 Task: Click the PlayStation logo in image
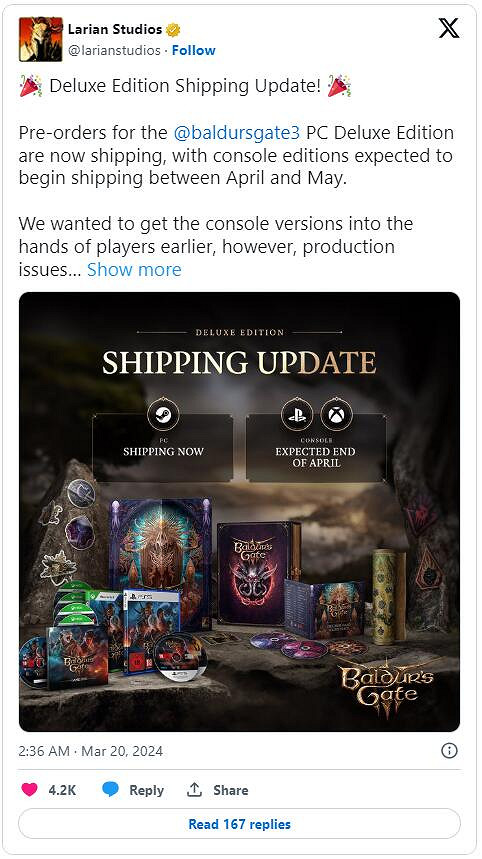297,414
